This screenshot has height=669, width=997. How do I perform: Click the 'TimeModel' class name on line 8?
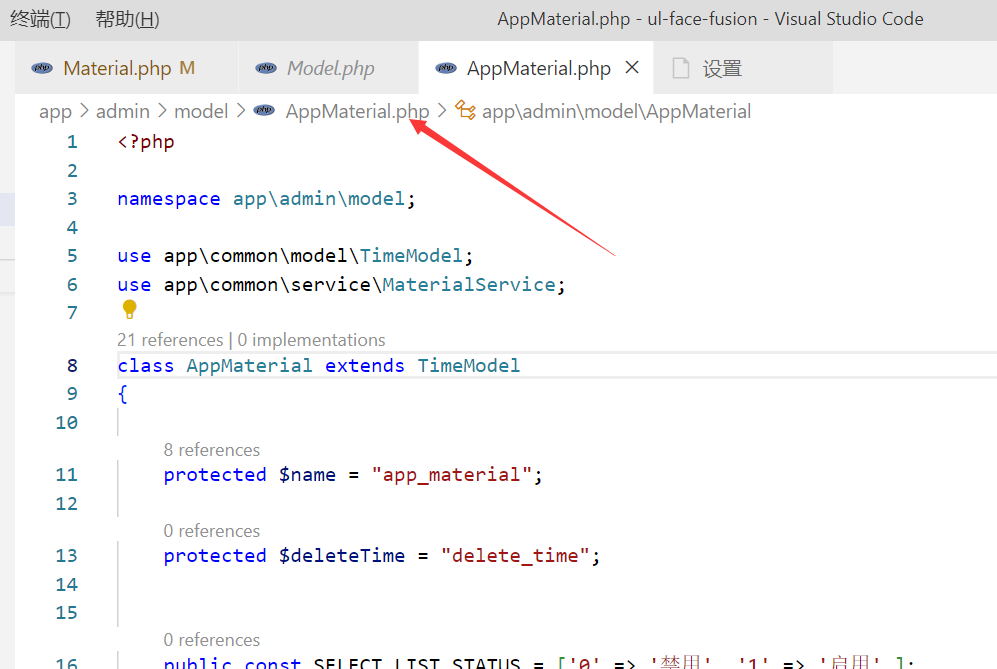[469, 366]
